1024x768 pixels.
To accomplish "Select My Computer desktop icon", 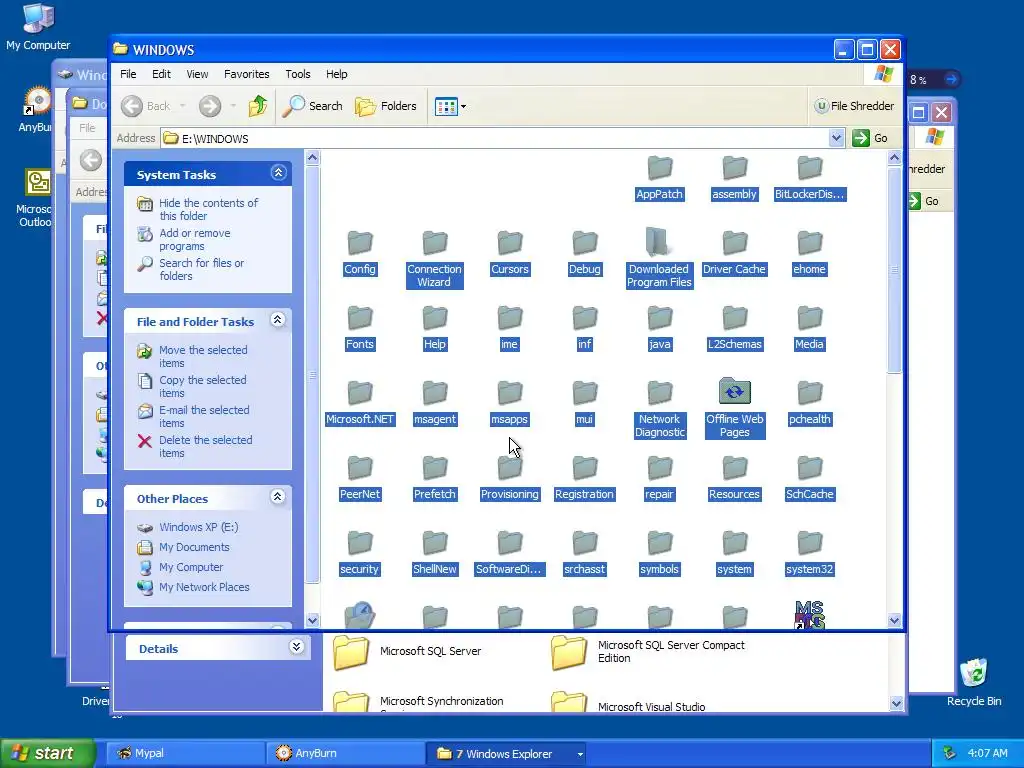I will click(38, 27).
